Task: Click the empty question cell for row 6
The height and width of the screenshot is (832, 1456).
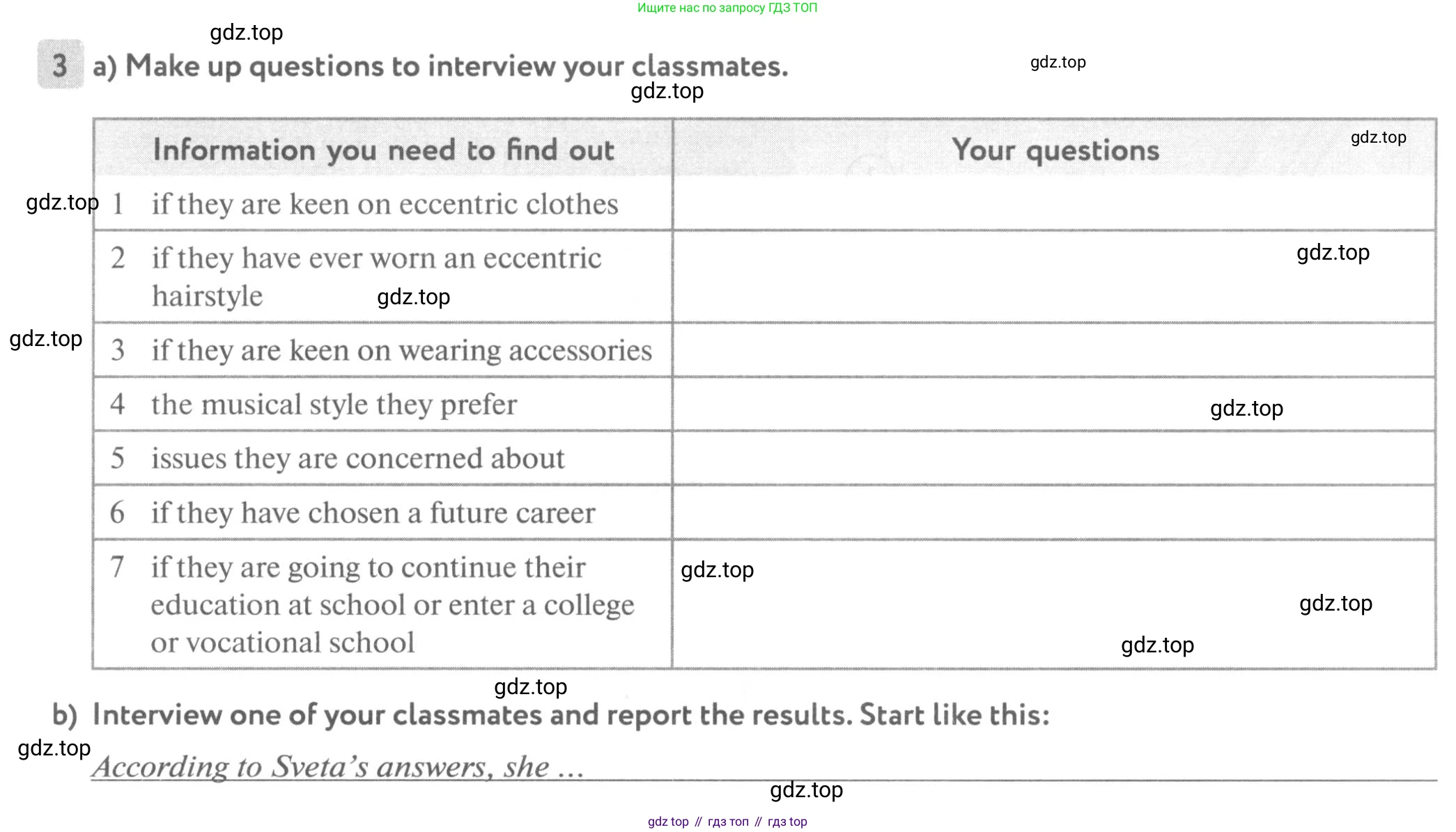Action: (1055, 512)
